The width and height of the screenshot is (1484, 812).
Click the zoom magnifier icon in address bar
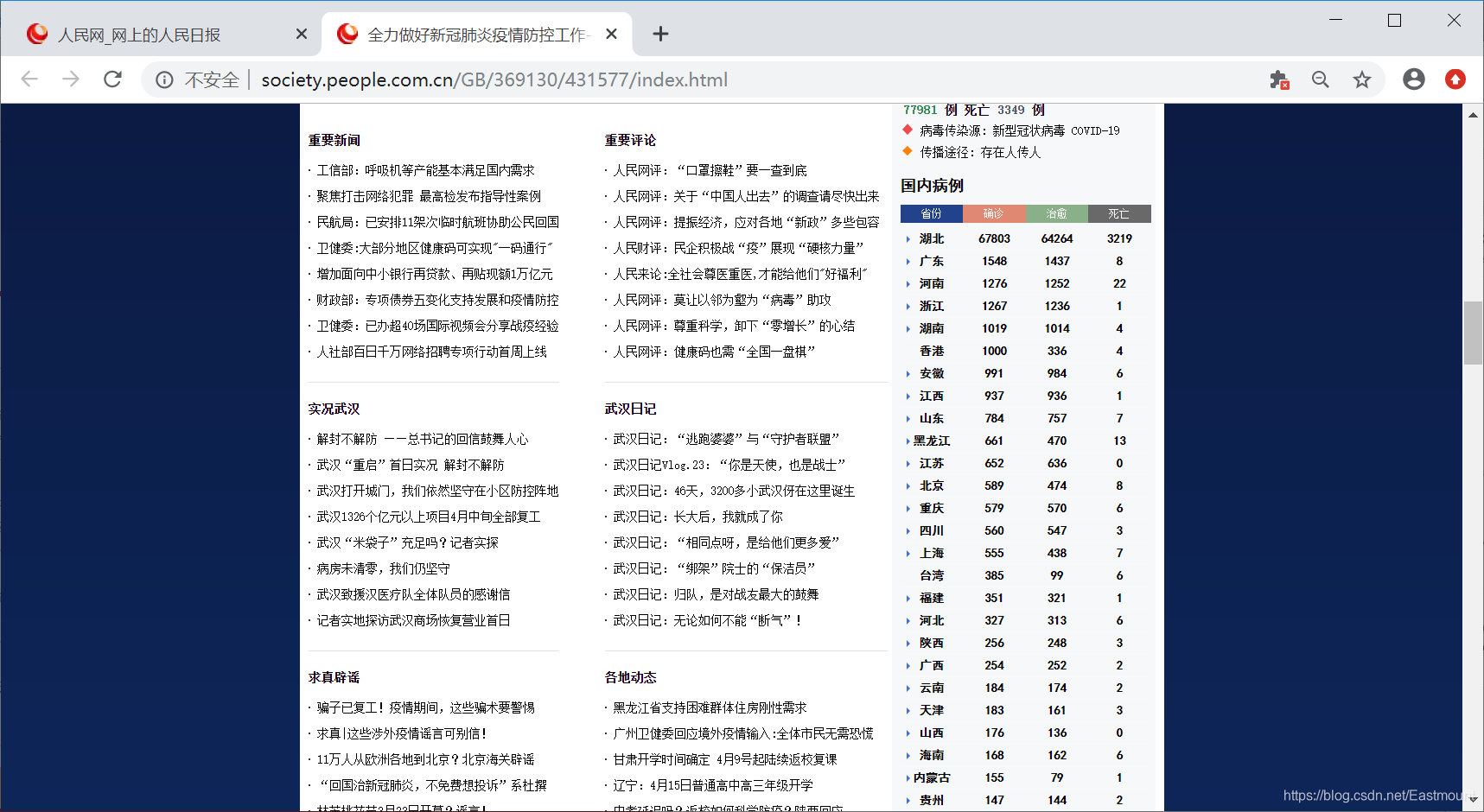(1320, 79)
